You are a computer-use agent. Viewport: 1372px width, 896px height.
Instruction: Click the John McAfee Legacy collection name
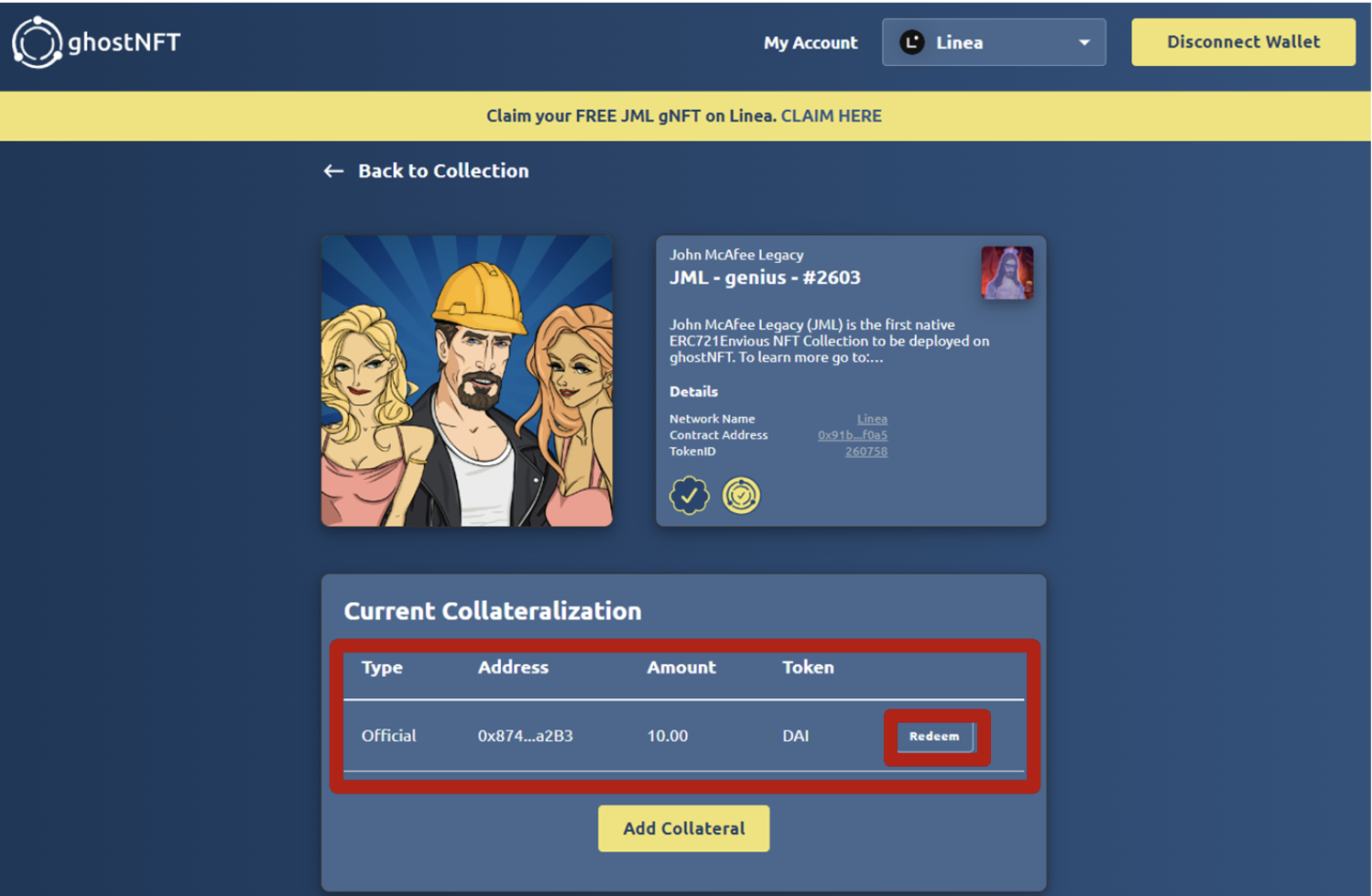pyautogui.click(x=736, y=255)
